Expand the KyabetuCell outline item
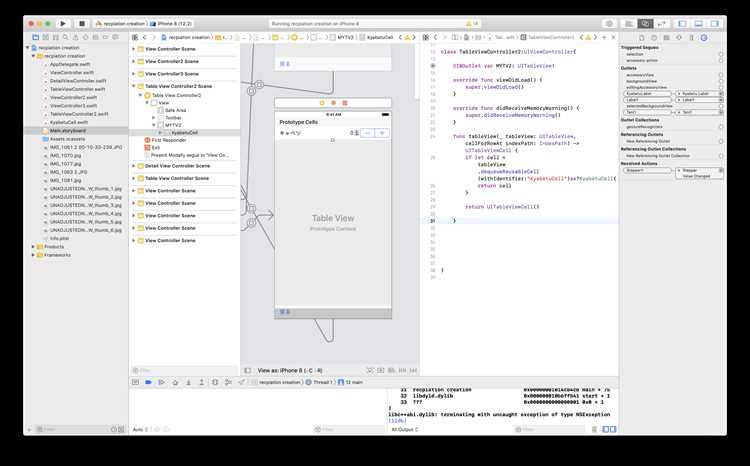 [160, 133]
